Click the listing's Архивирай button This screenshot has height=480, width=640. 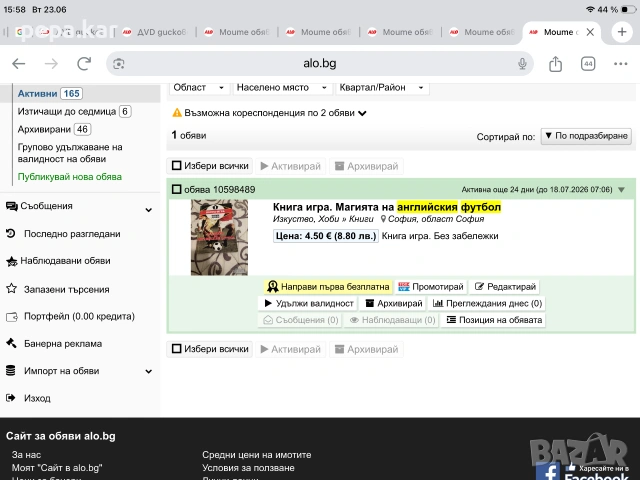pyautogui.click(x=393, y=303)
